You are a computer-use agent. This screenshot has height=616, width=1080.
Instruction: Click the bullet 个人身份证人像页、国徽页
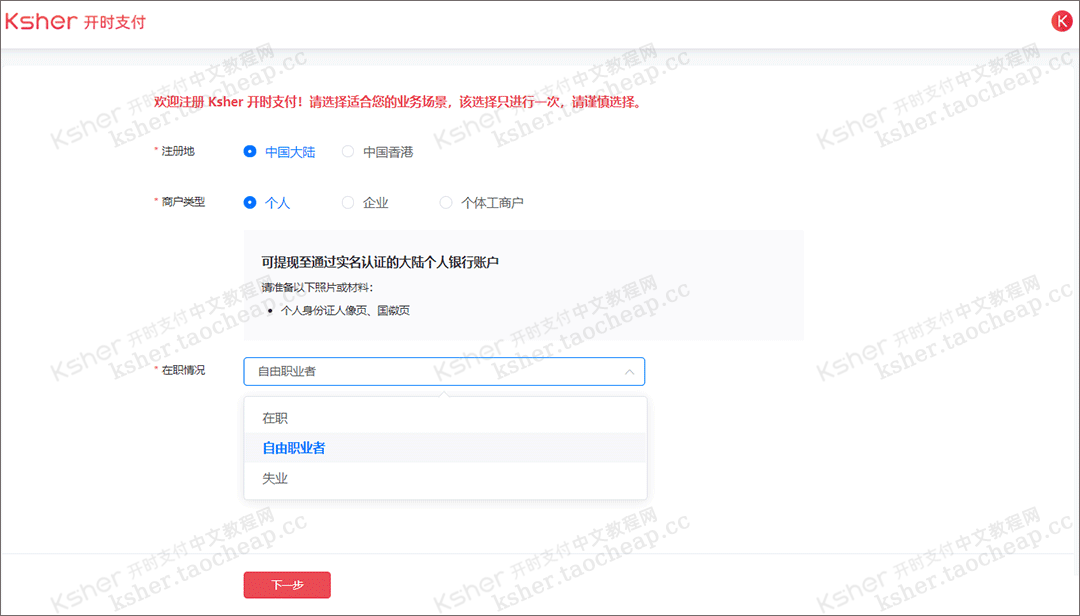click(345, 311)
